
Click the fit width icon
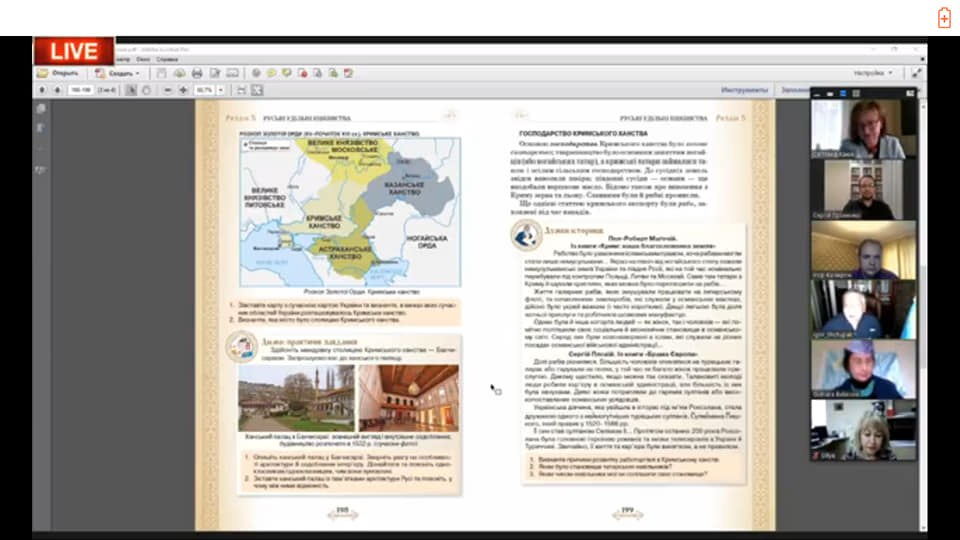[x=241, y=90]
